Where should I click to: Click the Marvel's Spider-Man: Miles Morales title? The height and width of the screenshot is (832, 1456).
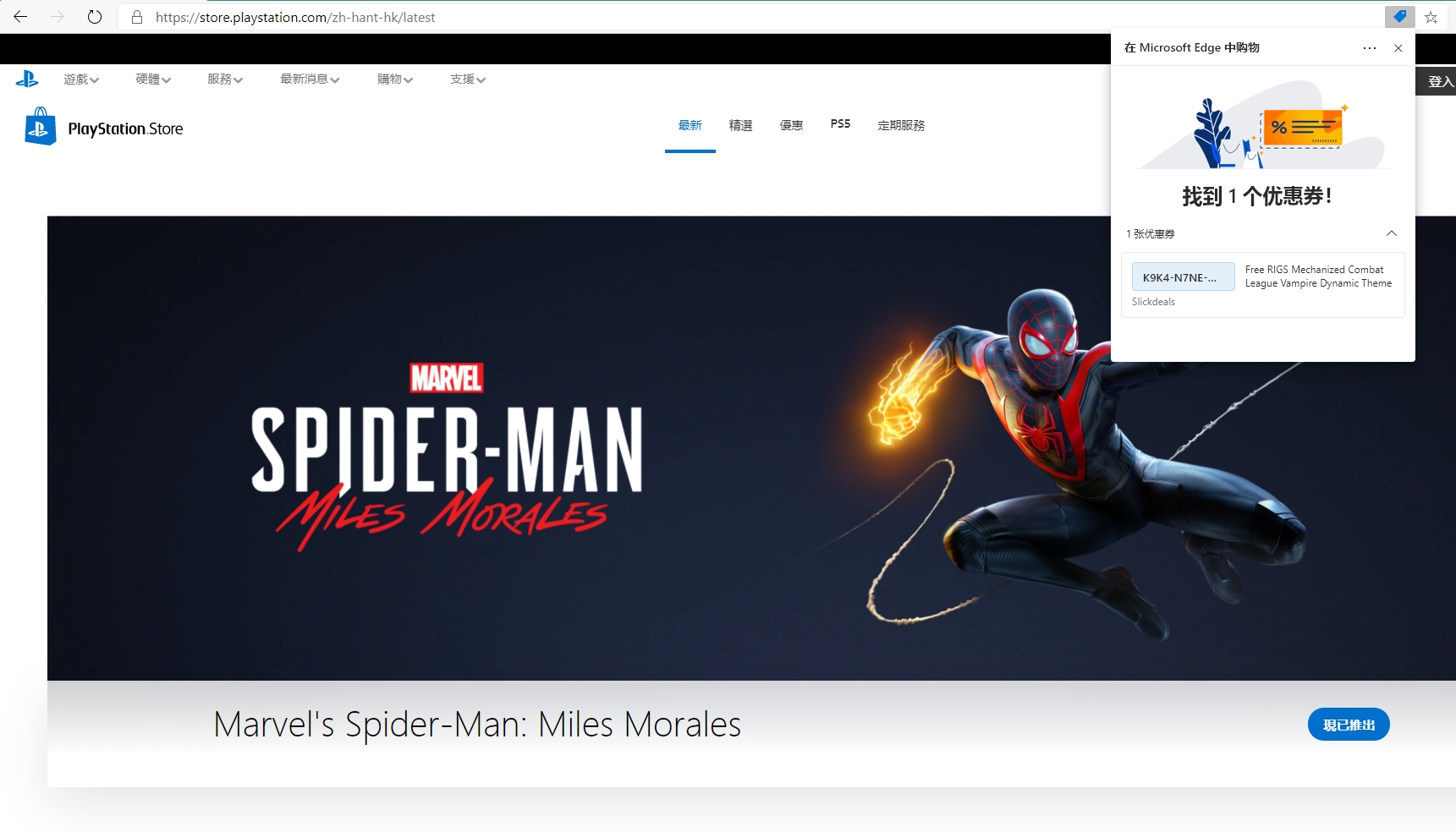tap(477, 725)
